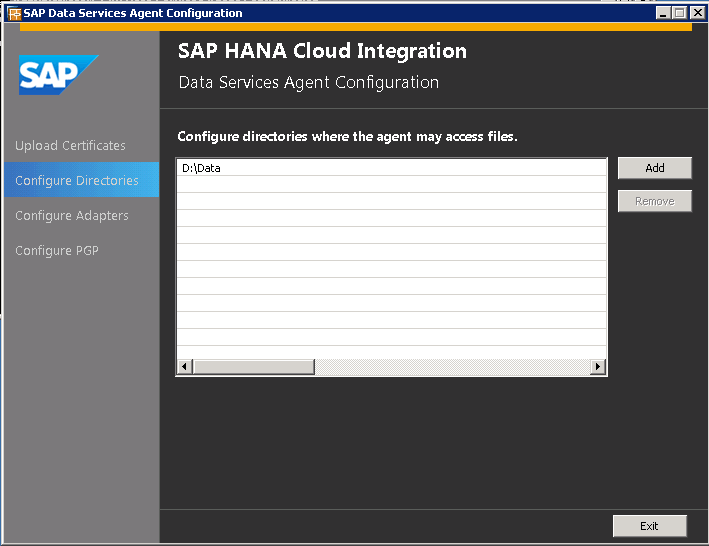
Task: Click the Remove button
Action: 654,201
